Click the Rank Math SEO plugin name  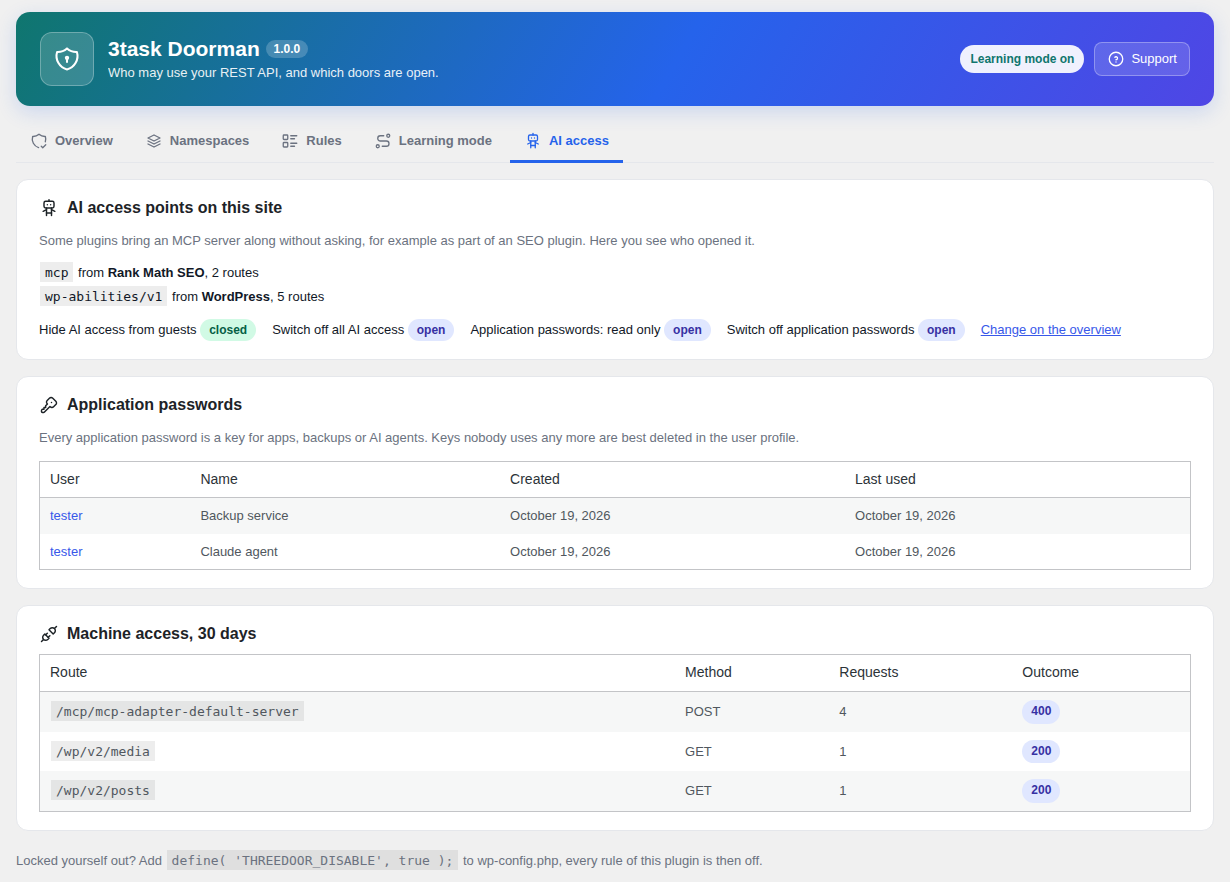point(156,272)
